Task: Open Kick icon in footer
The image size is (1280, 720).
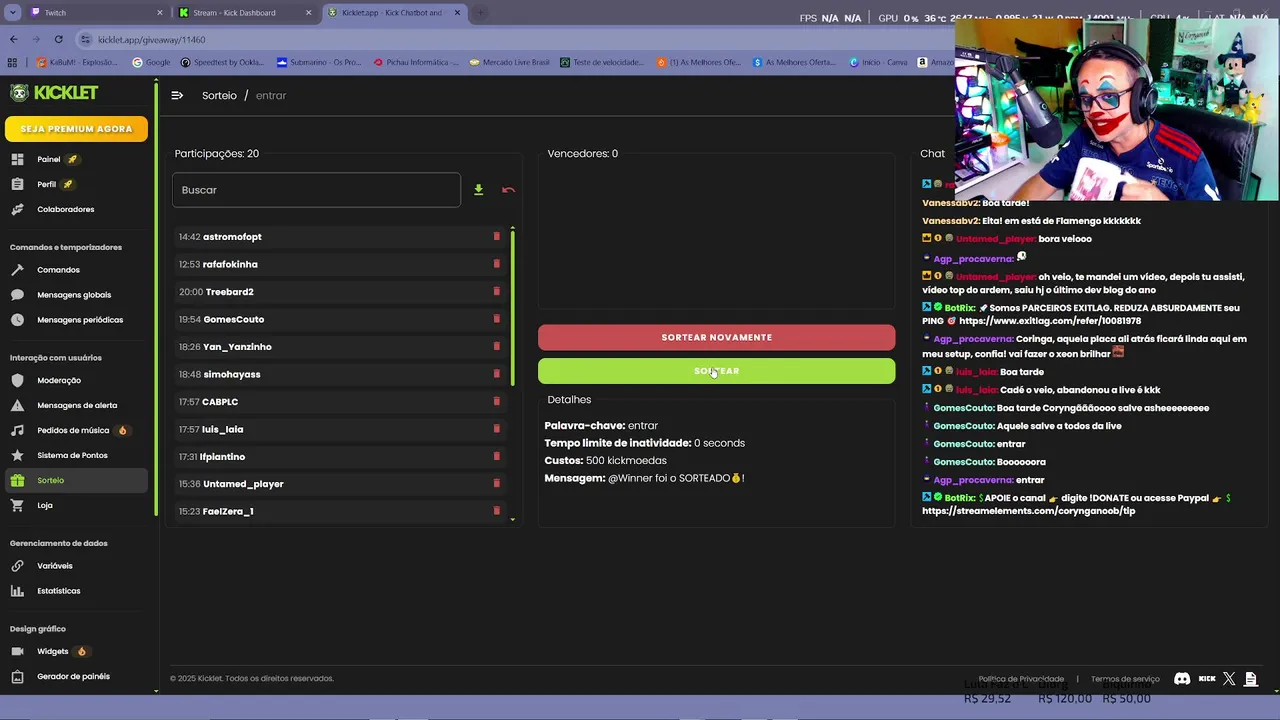Action: [1207, 679]
